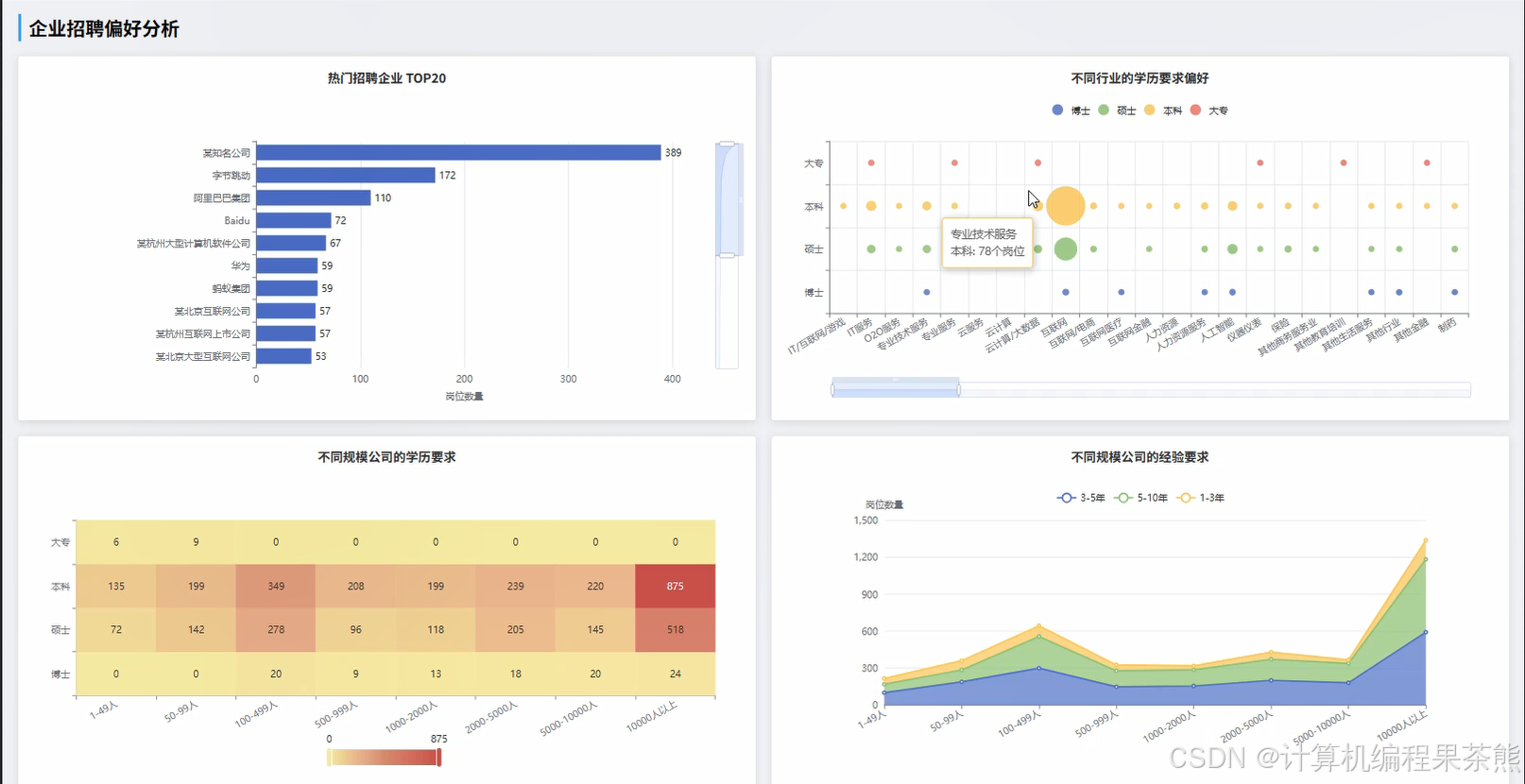Click left handle of industry chart horizontal zoom slider

pos(832,389)
